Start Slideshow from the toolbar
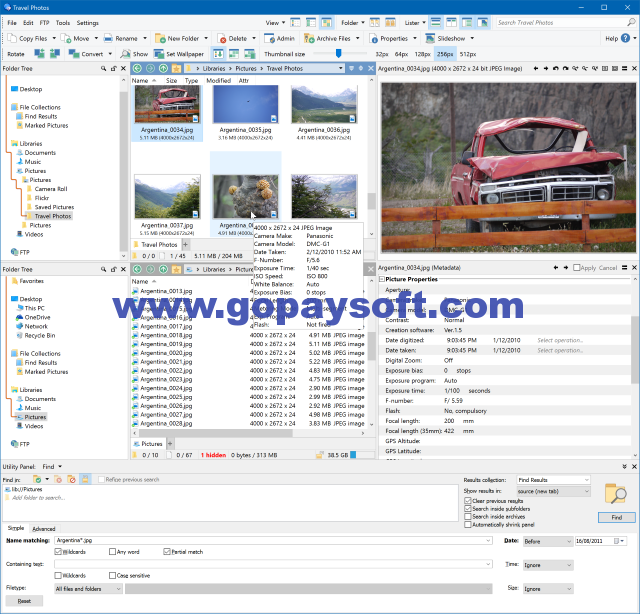 445,38
